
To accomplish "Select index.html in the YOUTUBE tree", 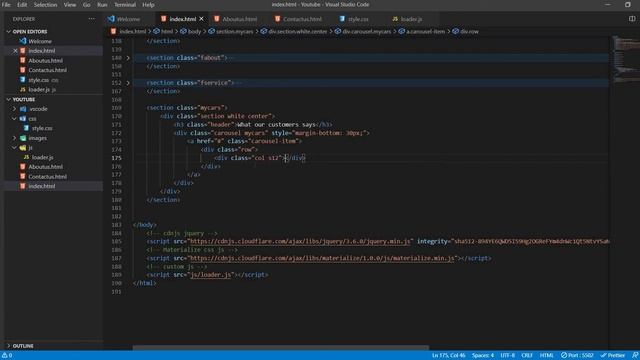I will [42, 186].
